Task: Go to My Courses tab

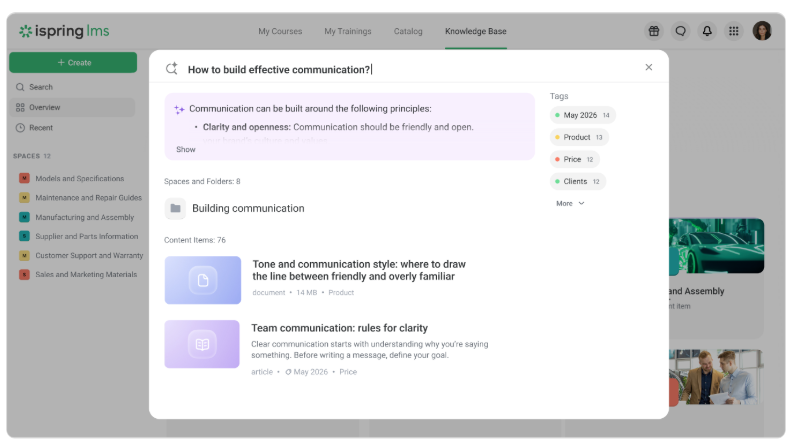Action: point(280,31)
